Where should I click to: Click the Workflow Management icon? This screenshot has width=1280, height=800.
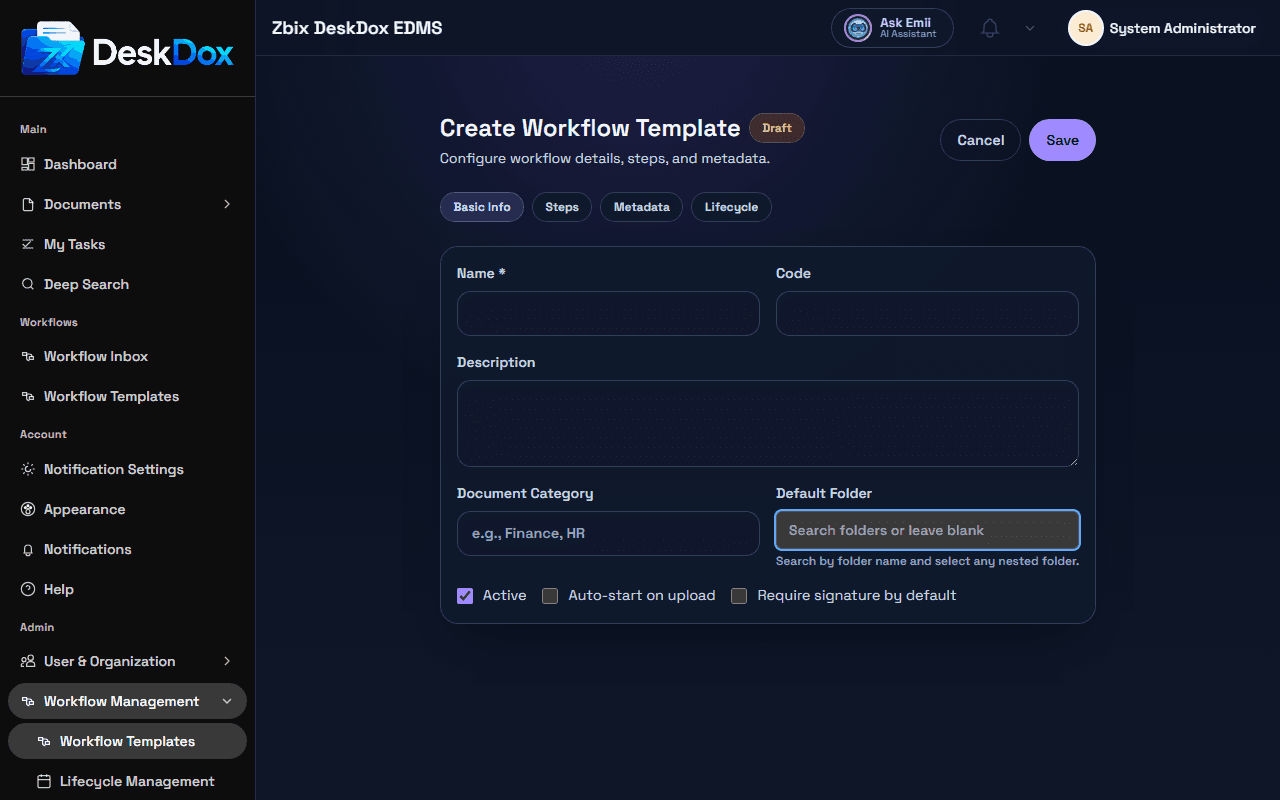point(28,701)
